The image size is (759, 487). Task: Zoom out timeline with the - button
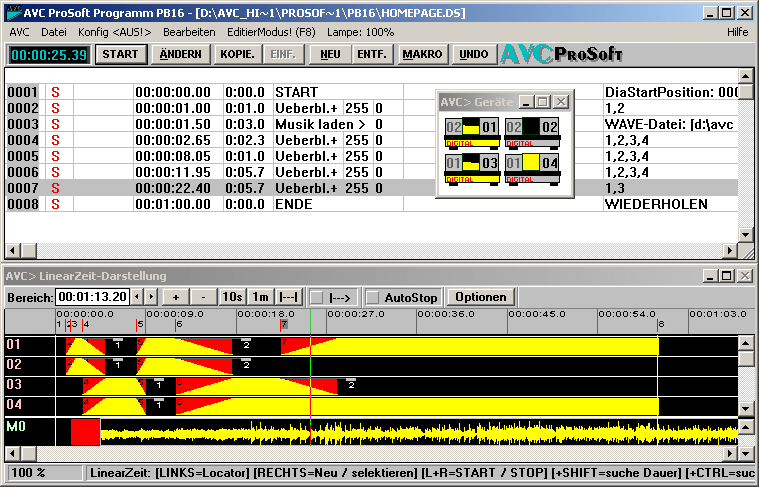click(204, 297)
